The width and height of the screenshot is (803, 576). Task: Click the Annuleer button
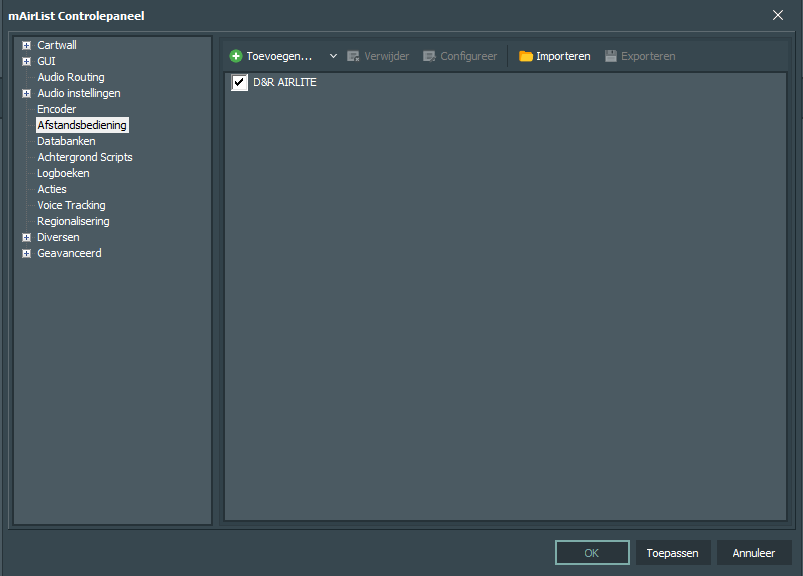[x=753, y=553]
